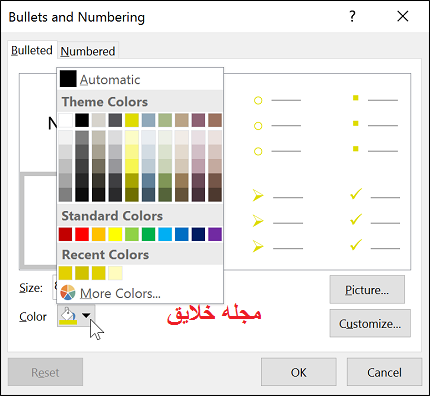Select the checkmark bullet style
Viewport: 430px width, 396px height.
pyautogui.click(x=374, y=220)
